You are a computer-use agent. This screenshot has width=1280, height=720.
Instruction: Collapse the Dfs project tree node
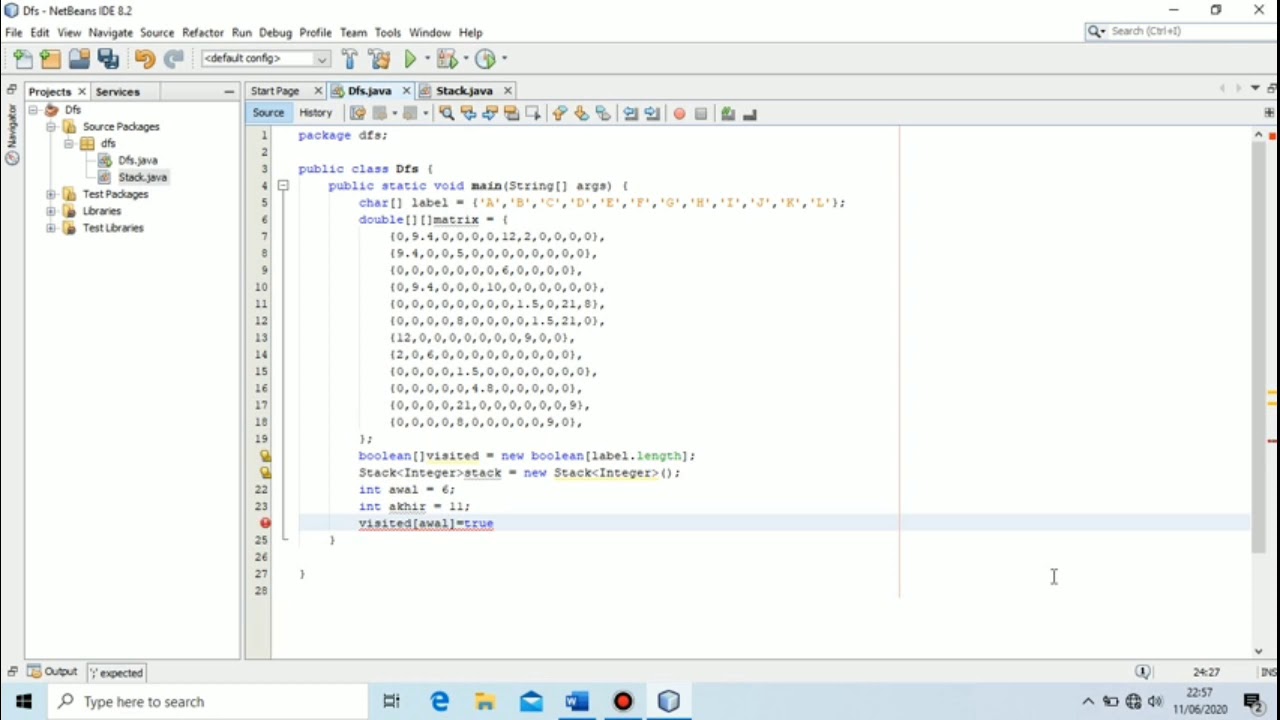coord(33,110)
